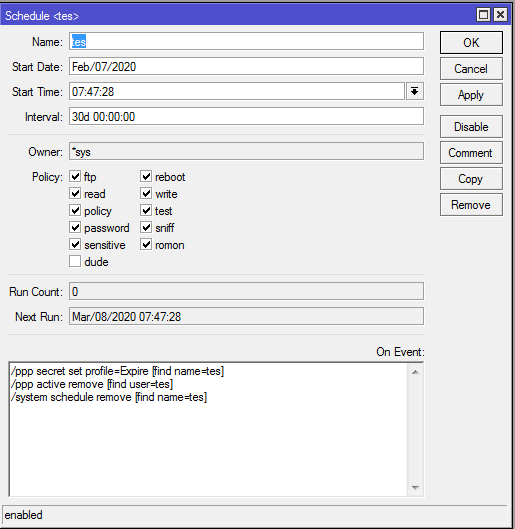Toggle the policy permission checkbox
515x529 pixels.
point(75,211)
